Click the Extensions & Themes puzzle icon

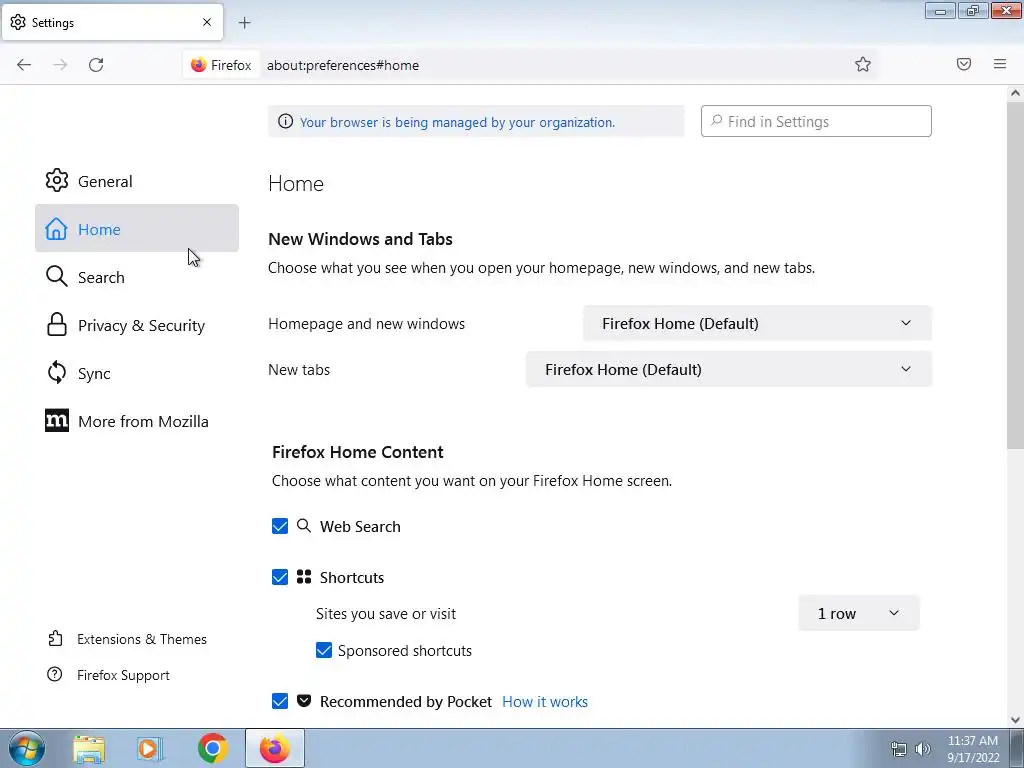coord(56,638)
